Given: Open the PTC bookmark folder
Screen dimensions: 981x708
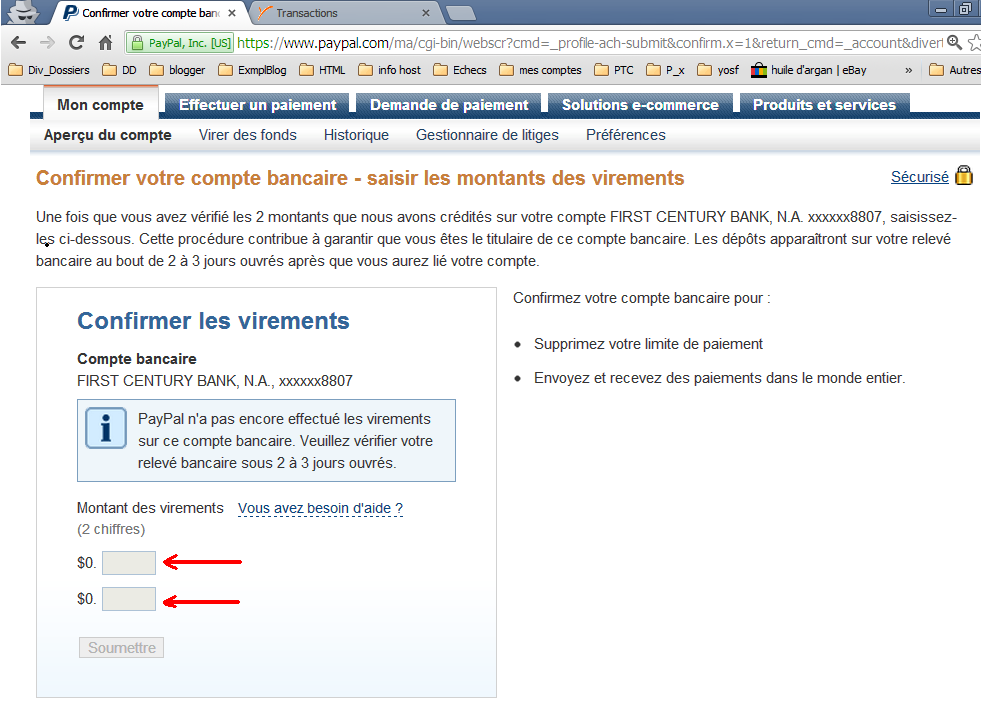Looking at the screenshot, I should point(614,70).
